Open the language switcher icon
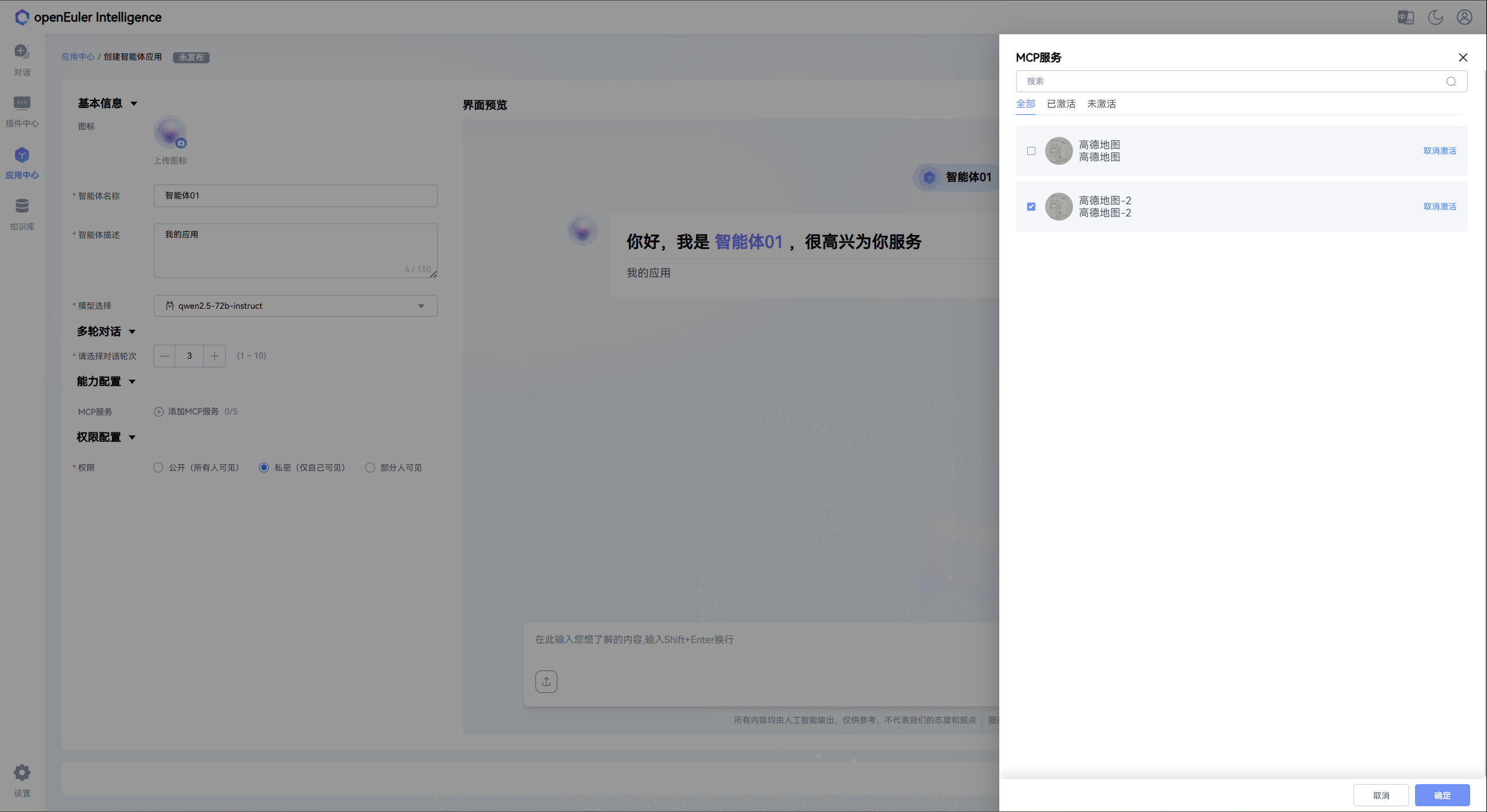The width and height of the screenshot is (1487, 812). click(x=1405, y=17)
